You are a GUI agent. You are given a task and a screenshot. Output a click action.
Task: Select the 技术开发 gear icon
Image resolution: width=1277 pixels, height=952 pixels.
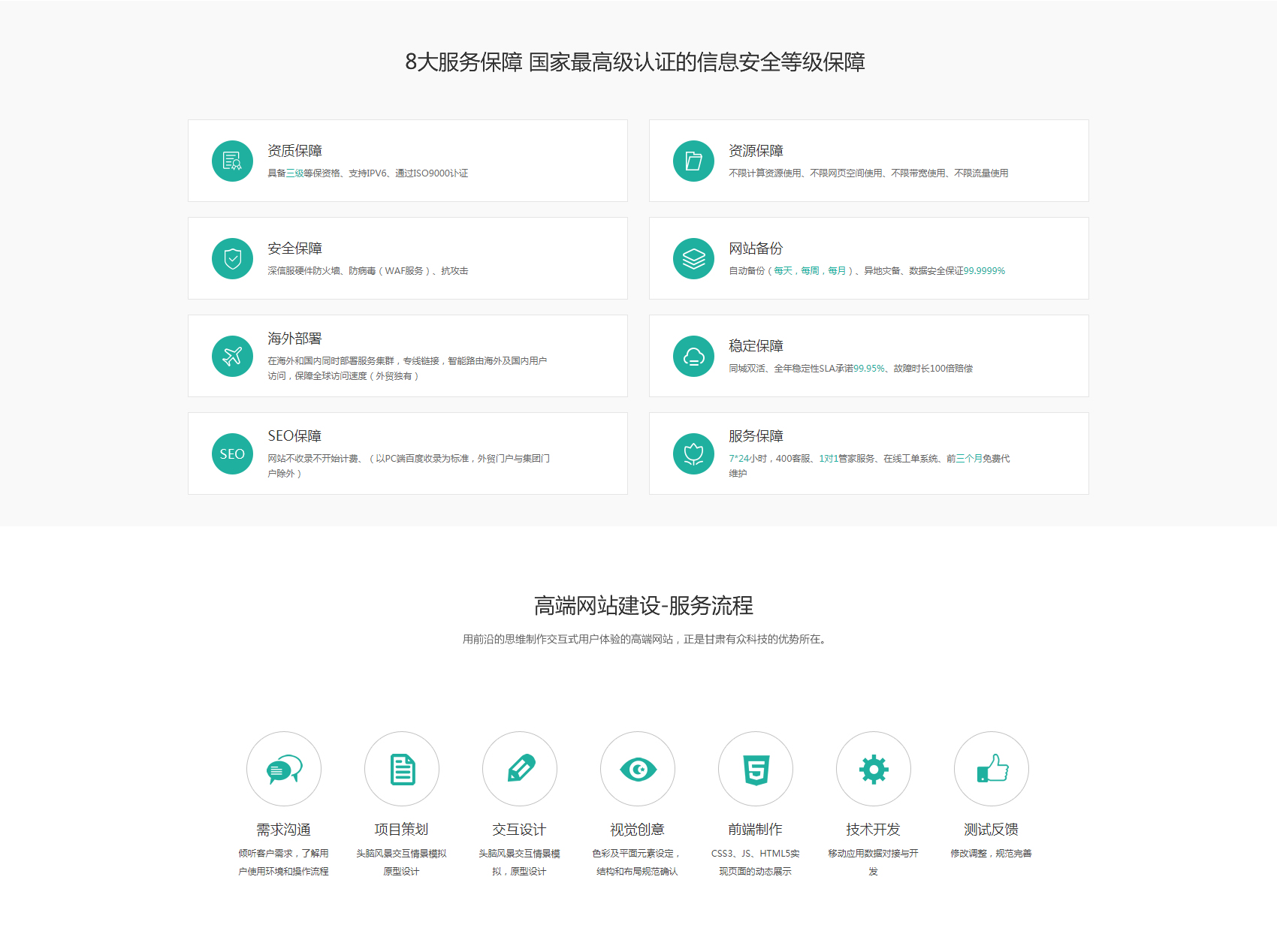[x=874, y=769]
